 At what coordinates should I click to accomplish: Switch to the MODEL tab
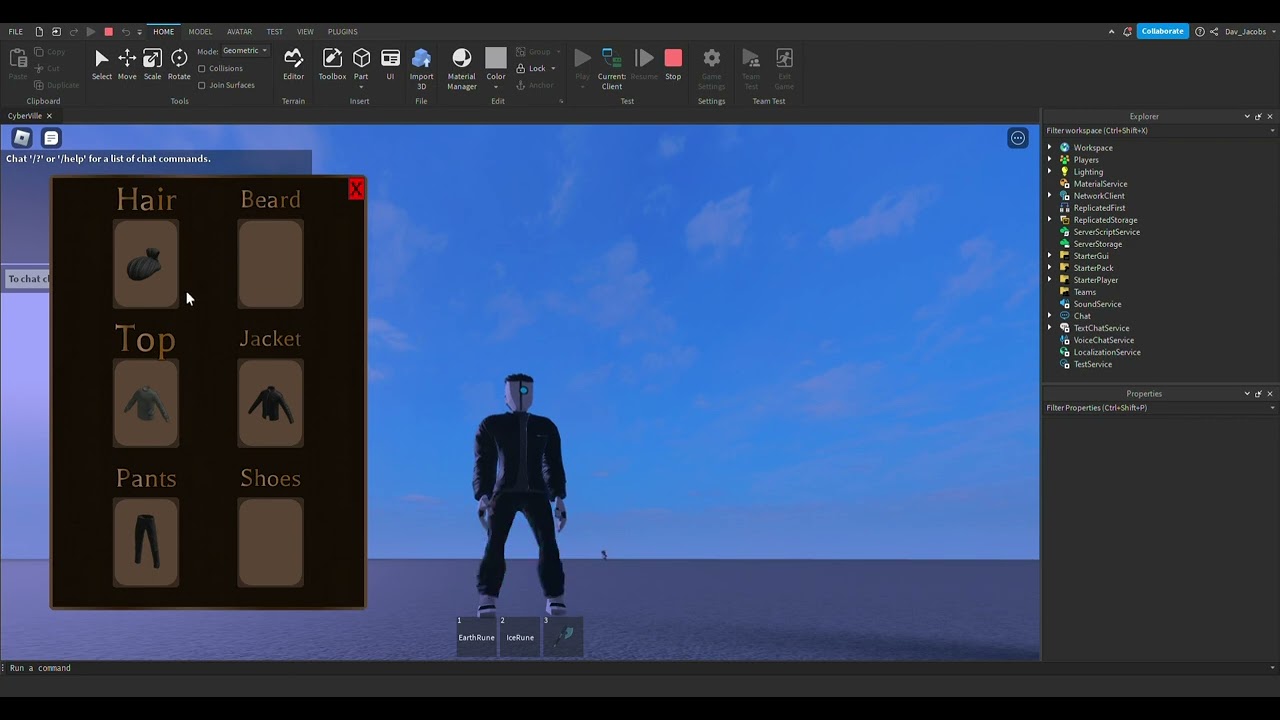(200, 31)
